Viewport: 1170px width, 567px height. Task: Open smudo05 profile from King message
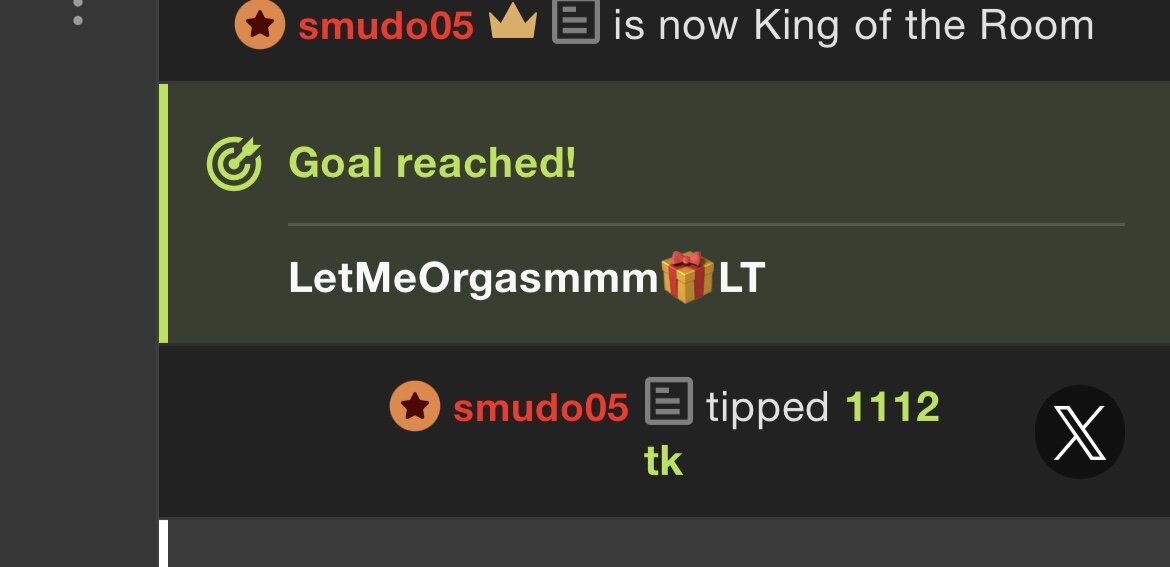click(x=386, y=25)
